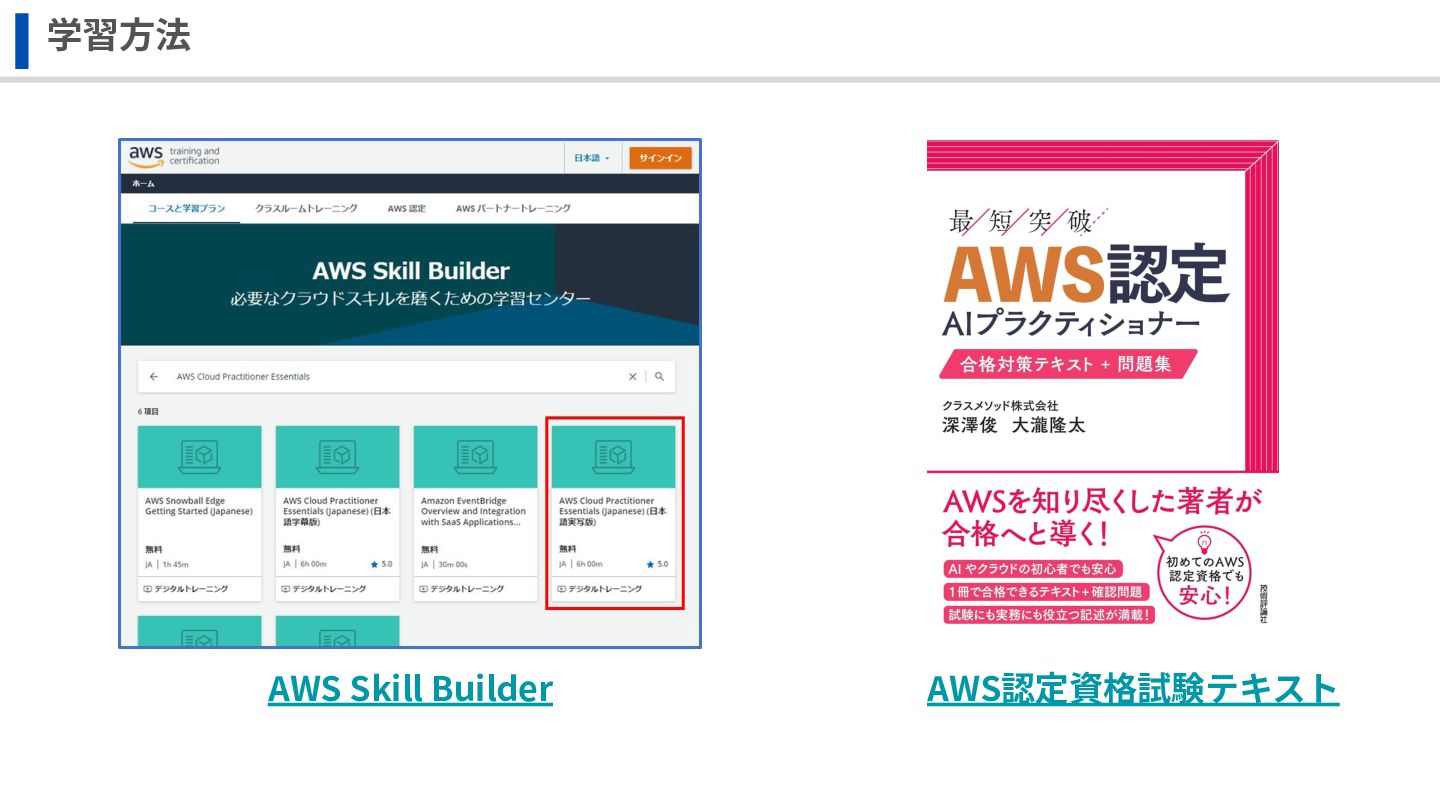Click the ホーム breadcrumb item

click(x=143, y=184)
